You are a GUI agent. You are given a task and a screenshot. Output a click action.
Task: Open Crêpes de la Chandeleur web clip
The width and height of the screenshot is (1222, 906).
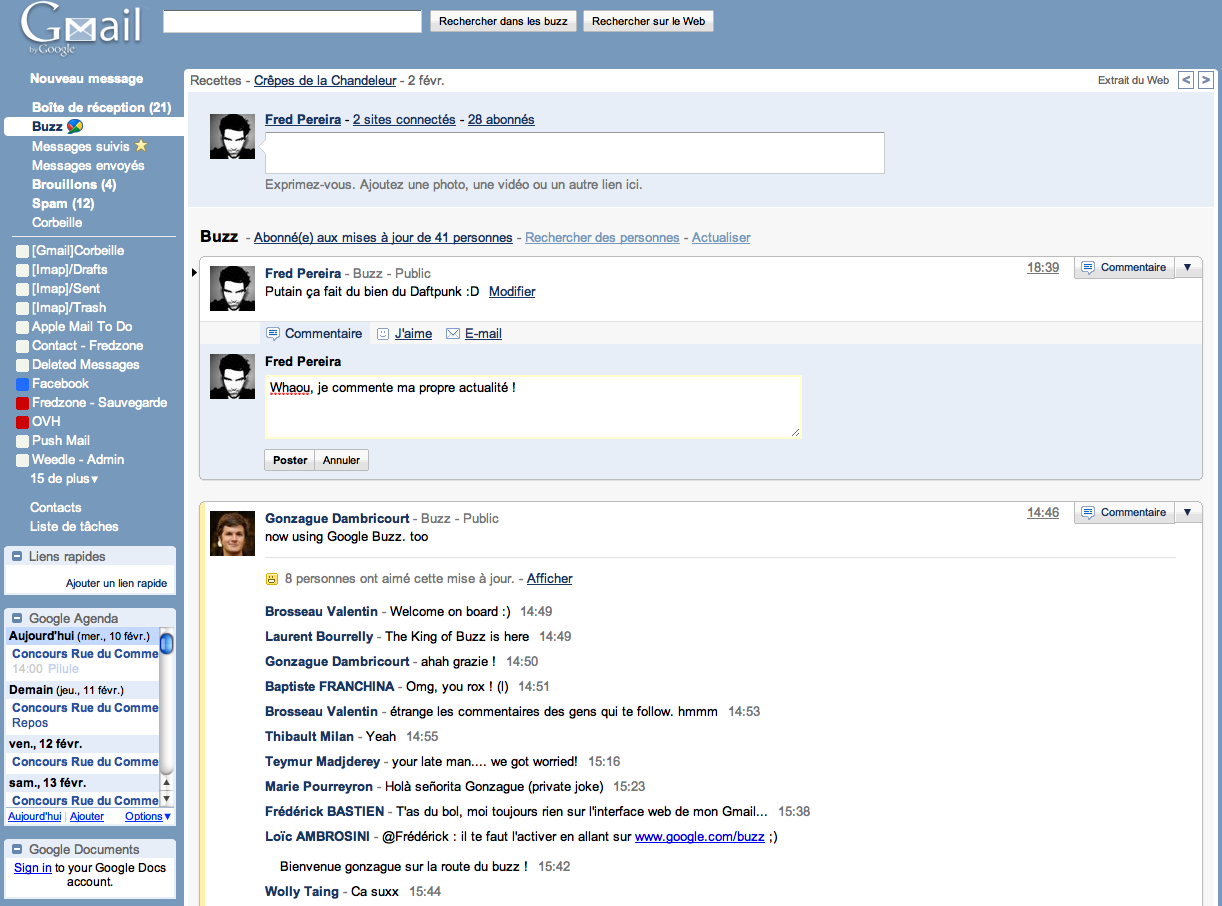click(x=325, y=80)
